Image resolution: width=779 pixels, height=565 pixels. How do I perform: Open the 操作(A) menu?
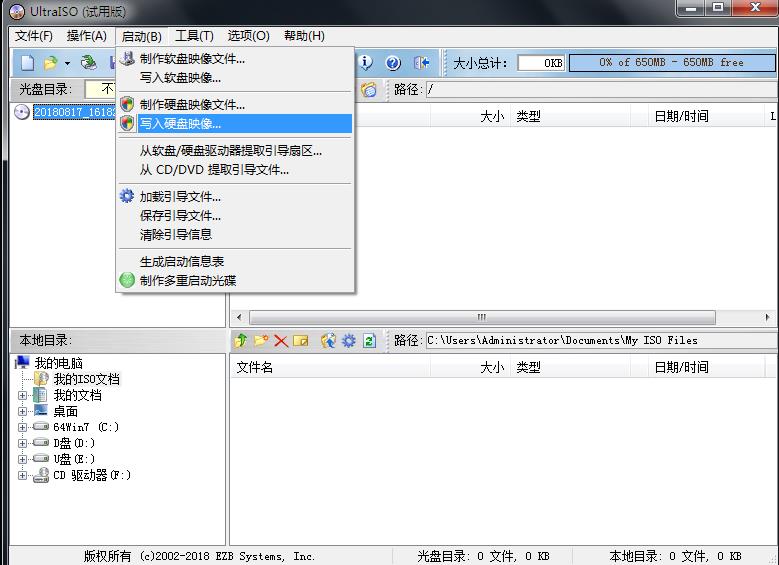tap(86, 36)
